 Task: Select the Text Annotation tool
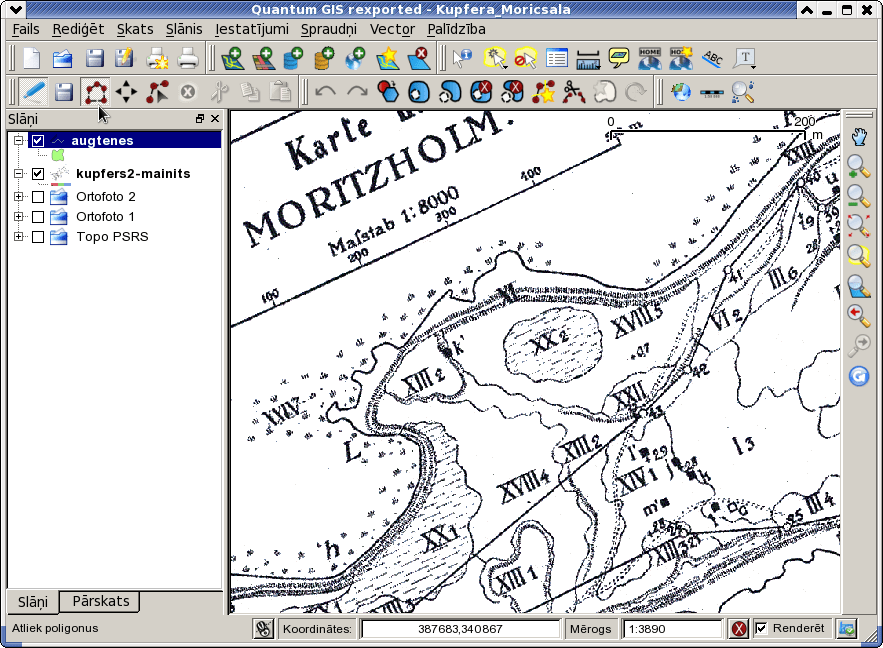pos(743,58)
